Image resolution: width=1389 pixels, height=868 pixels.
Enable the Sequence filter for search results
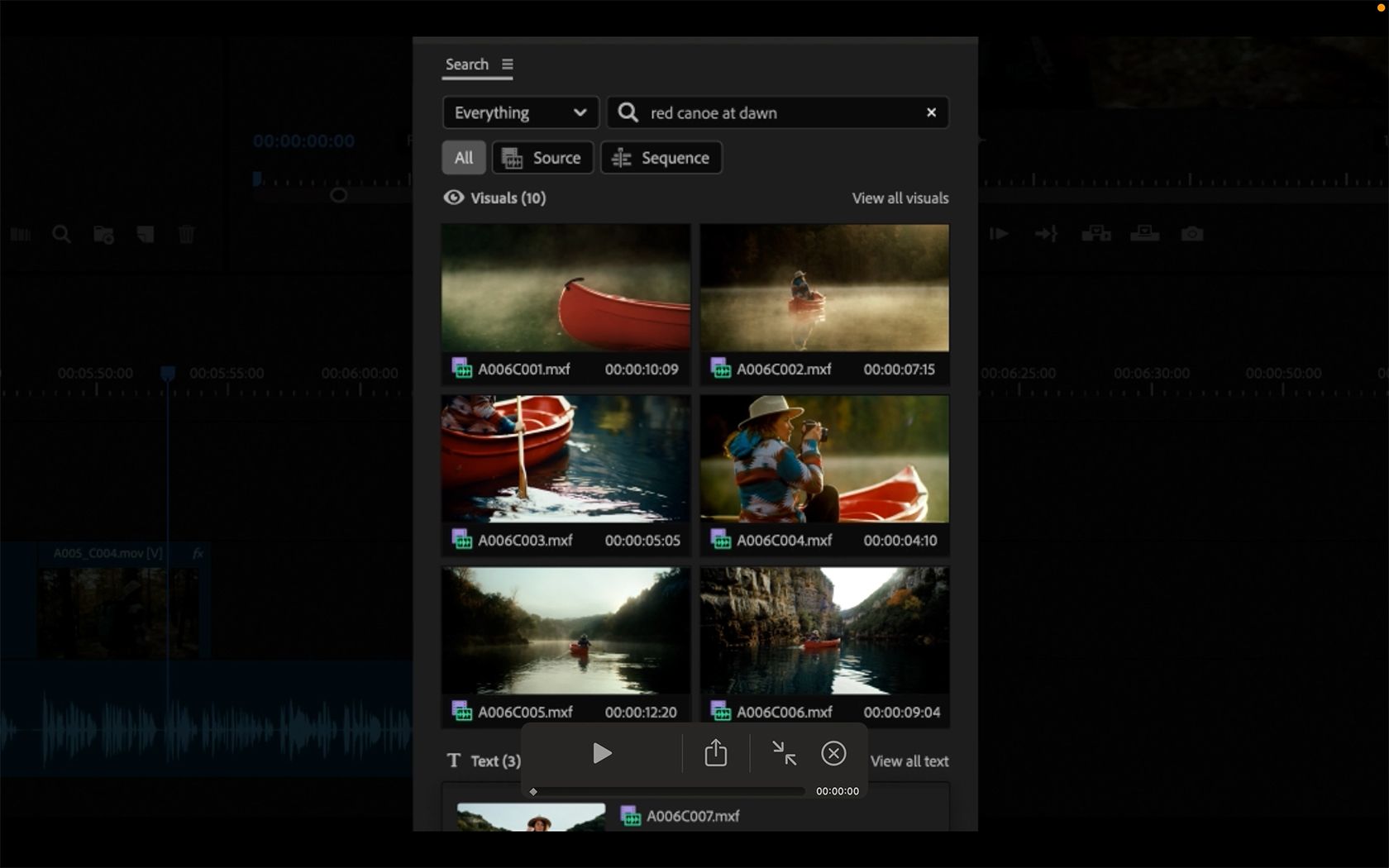click(x=661, y=157)
